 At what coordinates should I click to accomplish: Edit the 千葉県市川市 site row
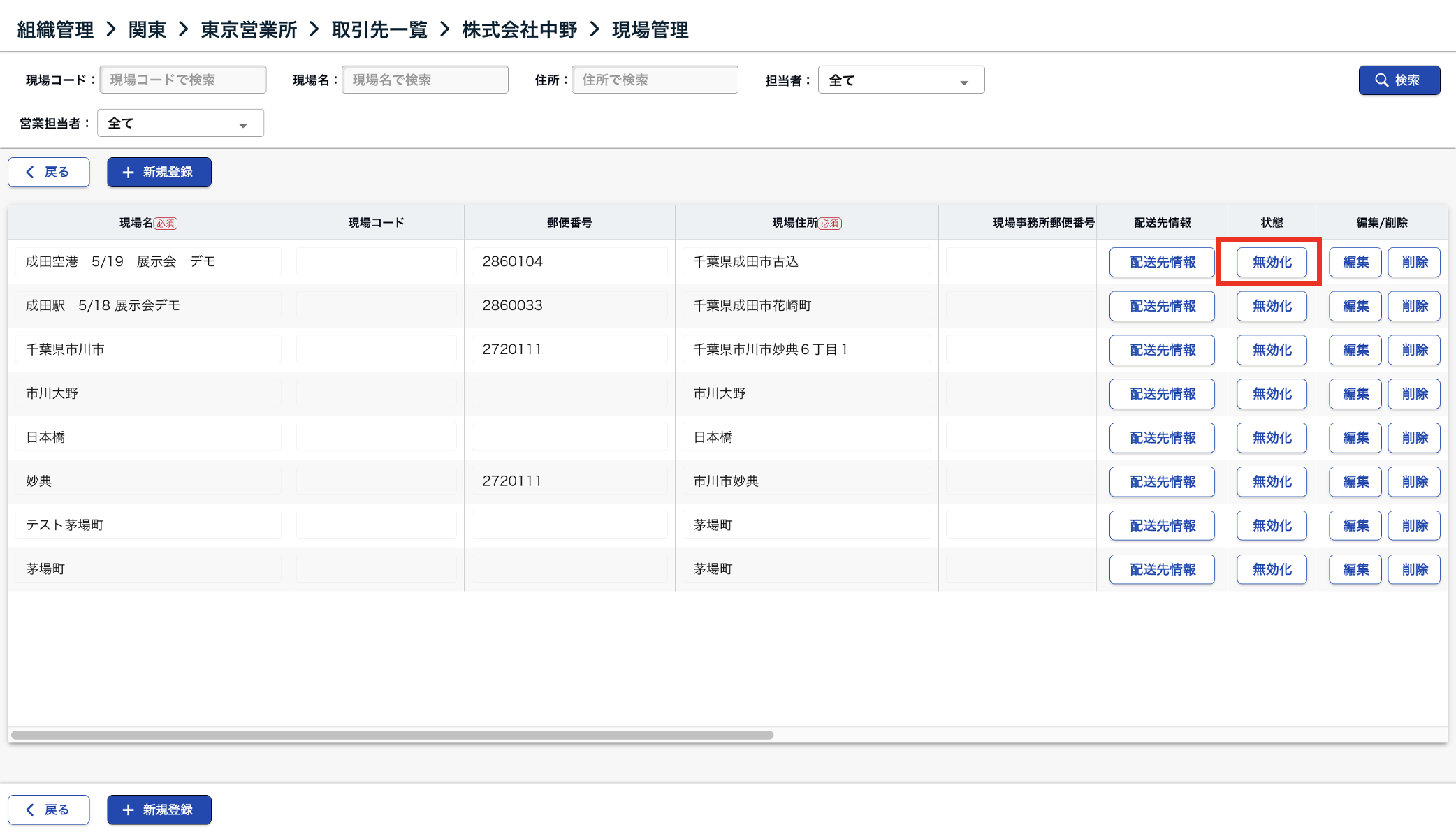point(1355,350)
